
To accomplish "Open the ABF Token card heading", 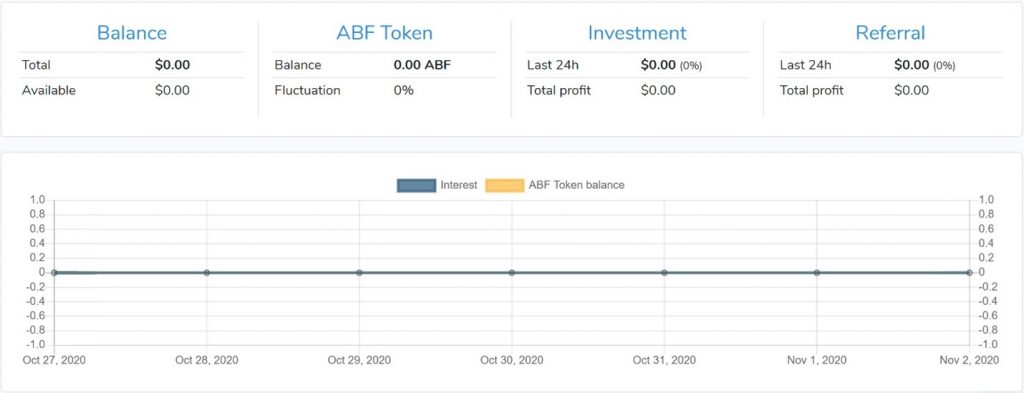I will [384, 33].
